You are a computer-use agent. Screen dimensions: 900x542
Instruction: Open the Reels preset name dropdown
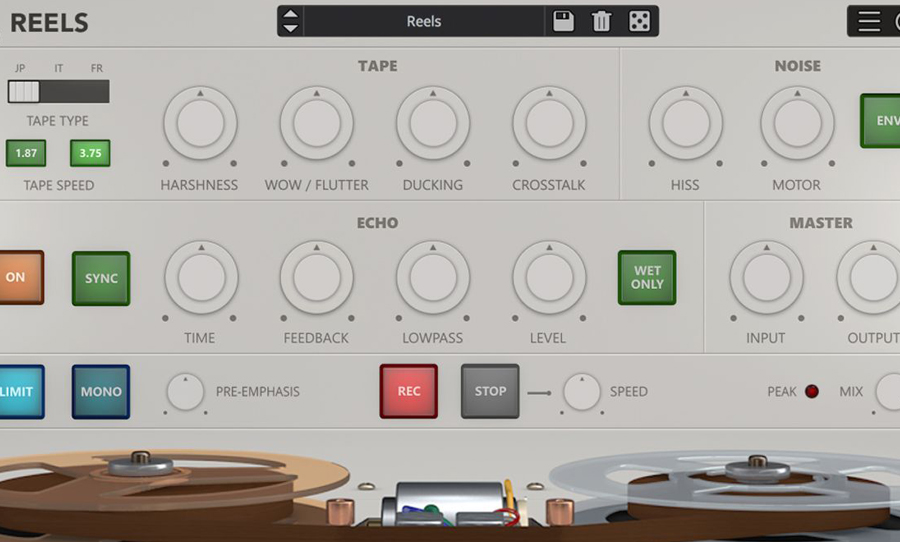pos(424,21)
